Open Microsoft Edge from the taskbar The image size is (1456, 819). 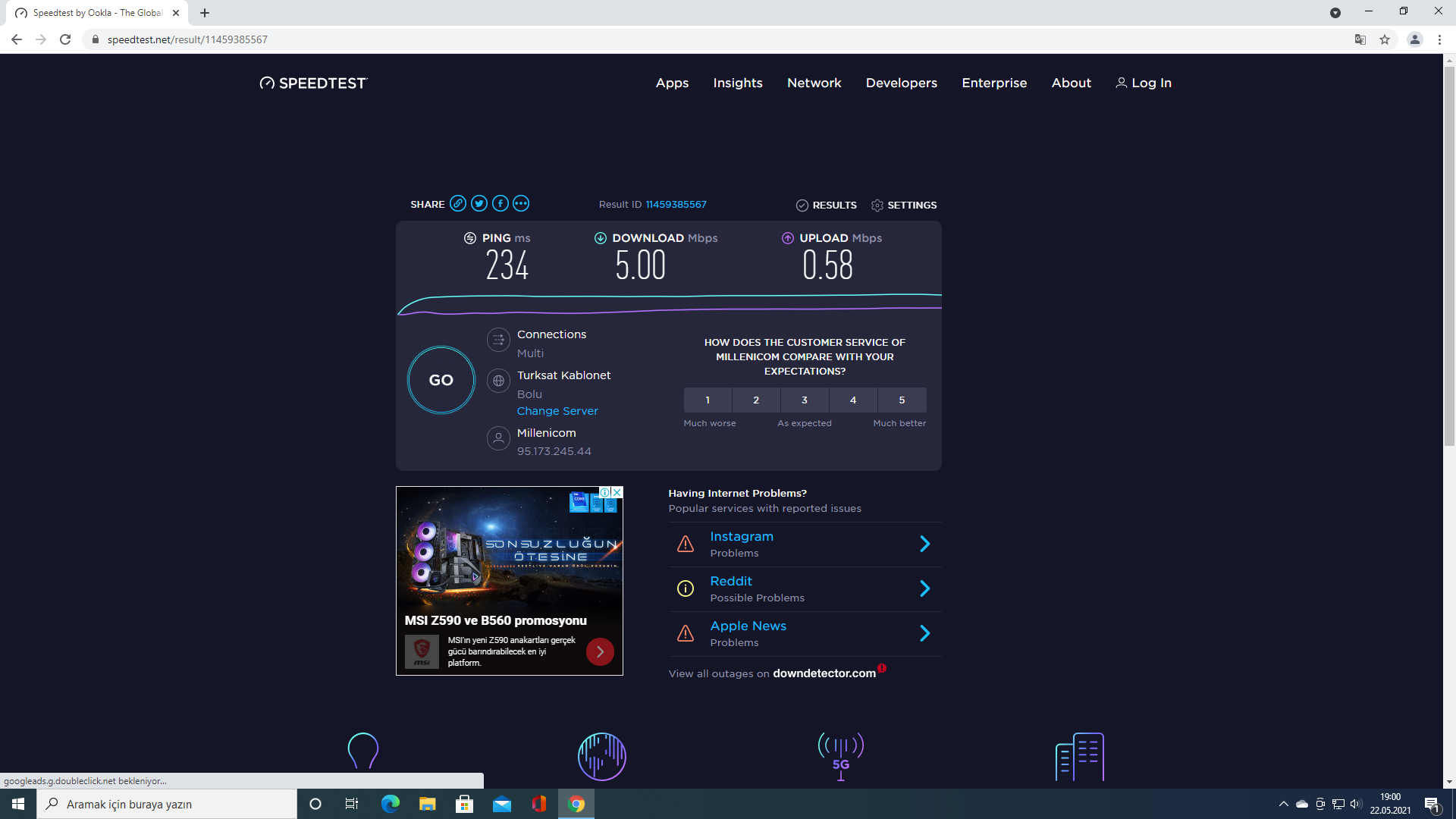click(x=391, y=804)
